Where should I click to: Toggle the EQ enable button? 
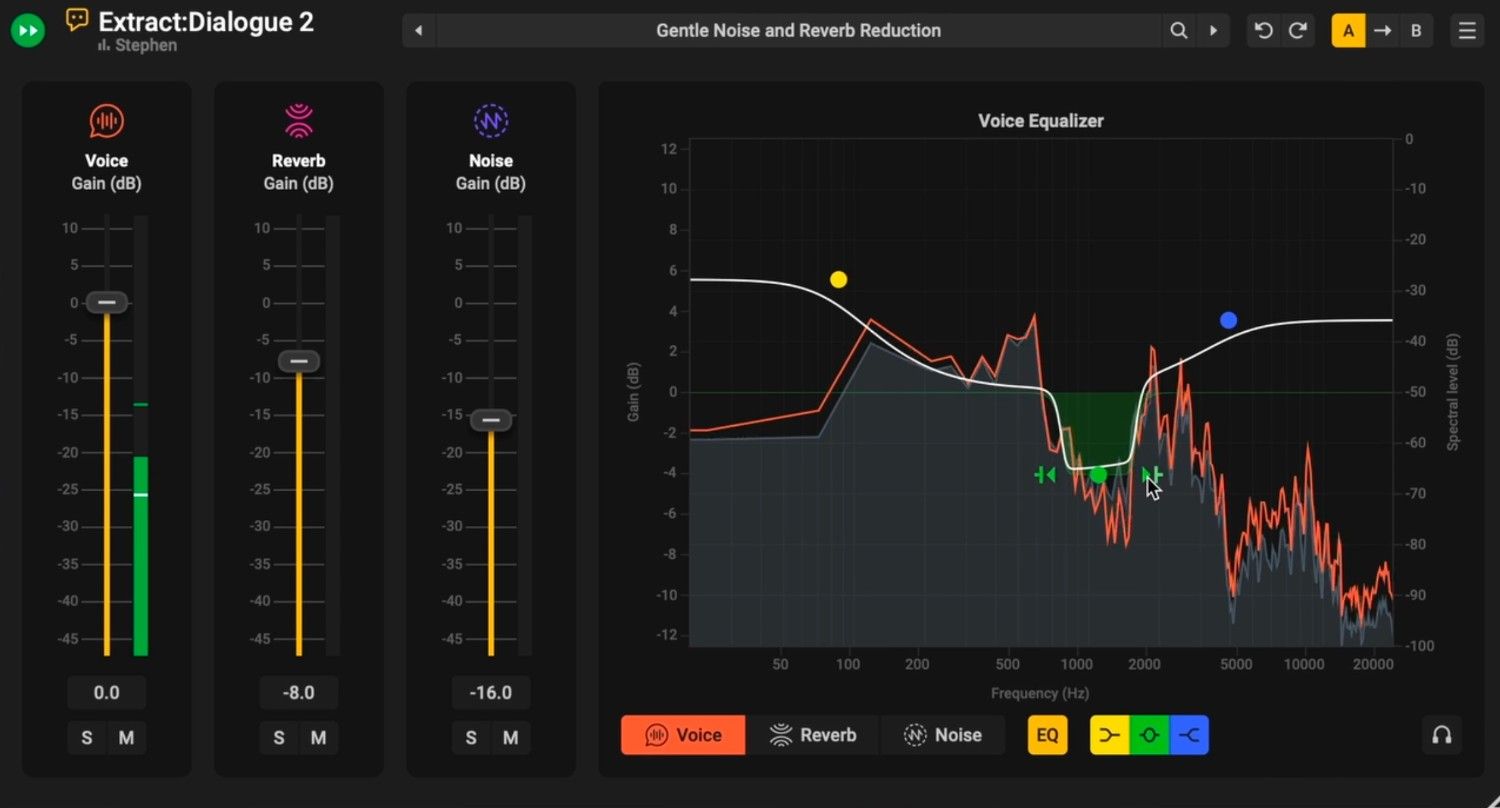click(1047, 735)
